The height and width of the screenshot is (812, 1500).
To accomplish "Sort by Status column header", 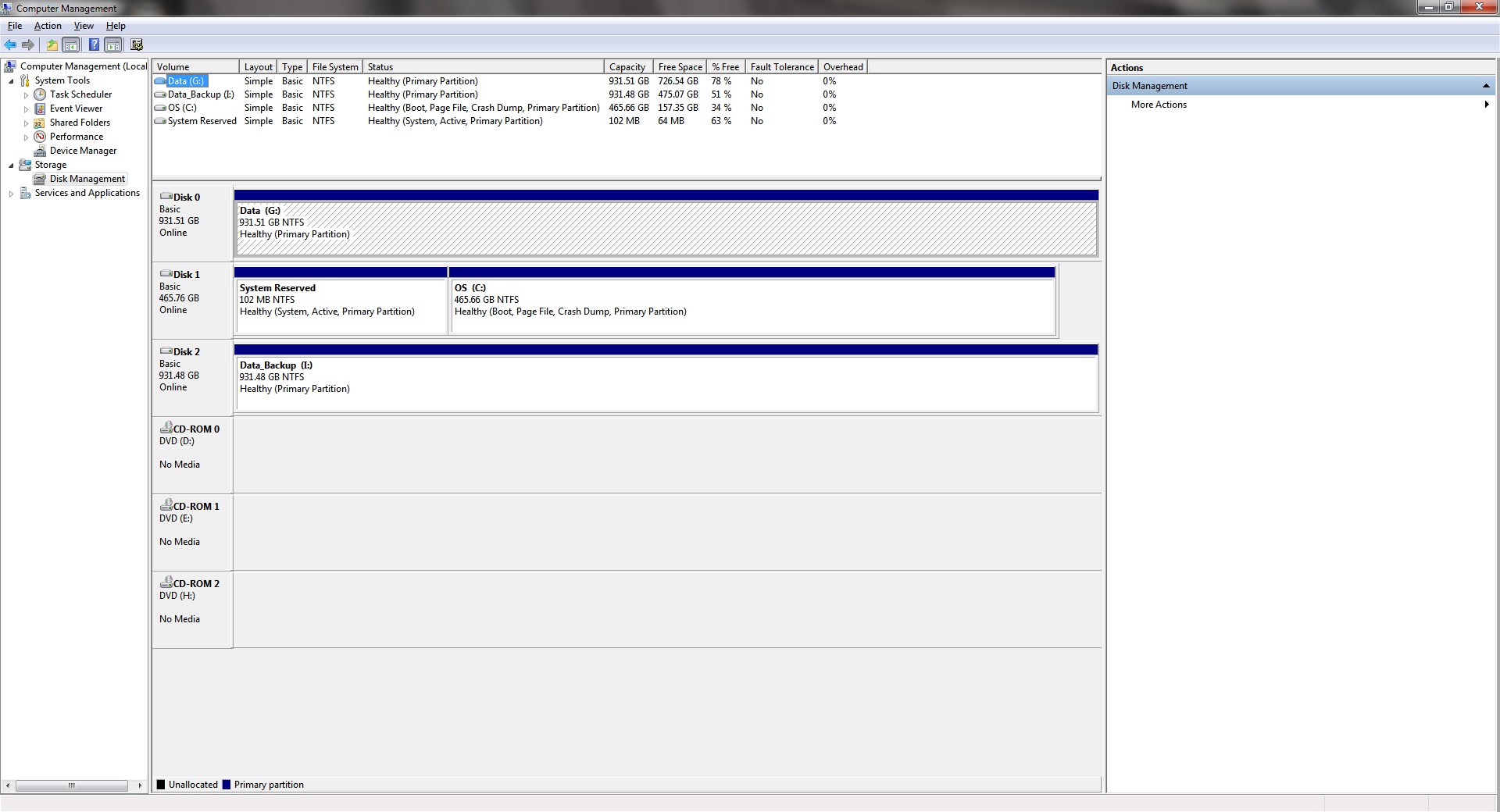I will pyautogui.click(x=484, y=67).
